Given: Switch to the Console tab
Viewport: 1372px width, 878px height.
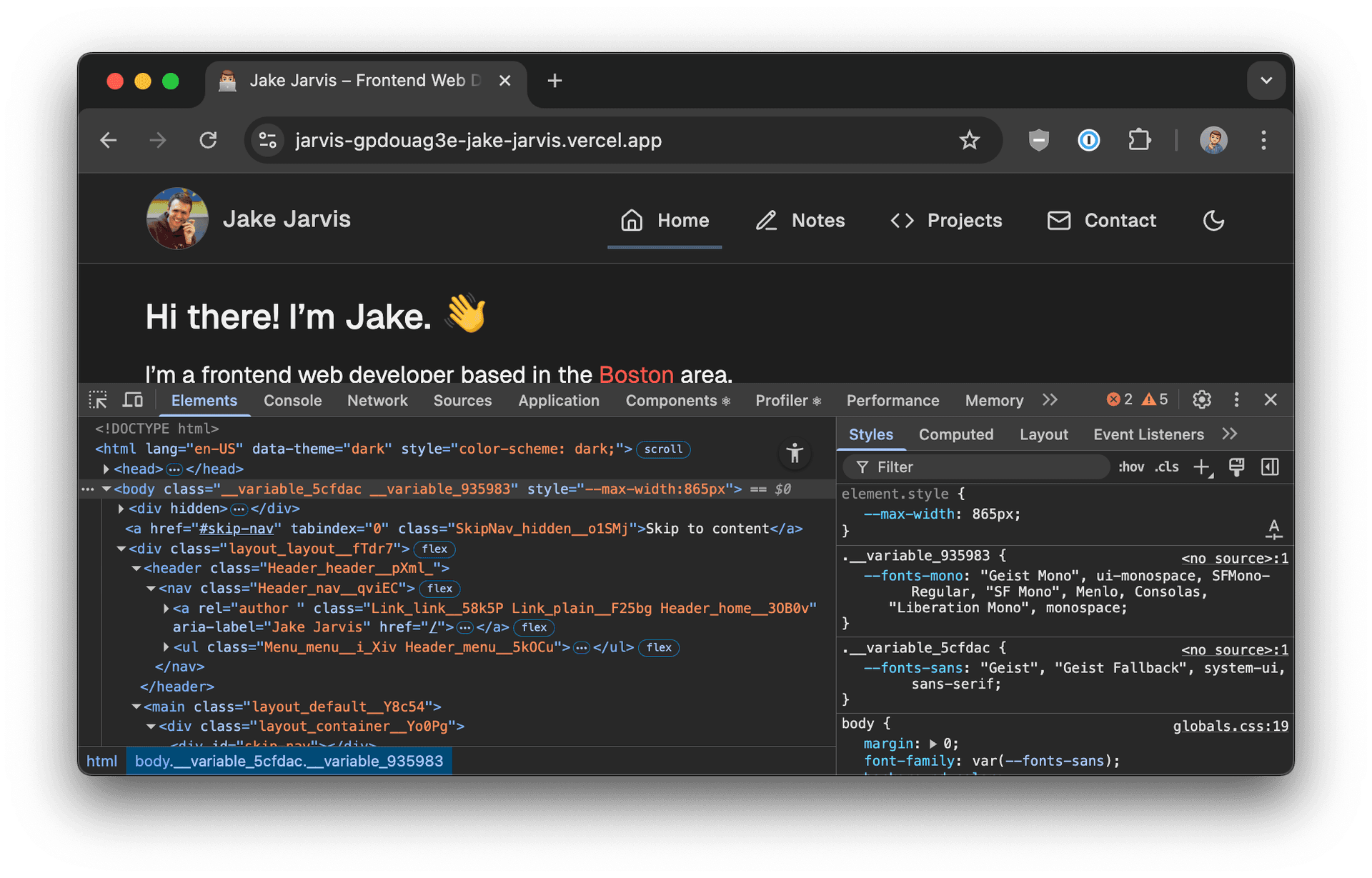Looking at the screenshot, I should (292, 400).
